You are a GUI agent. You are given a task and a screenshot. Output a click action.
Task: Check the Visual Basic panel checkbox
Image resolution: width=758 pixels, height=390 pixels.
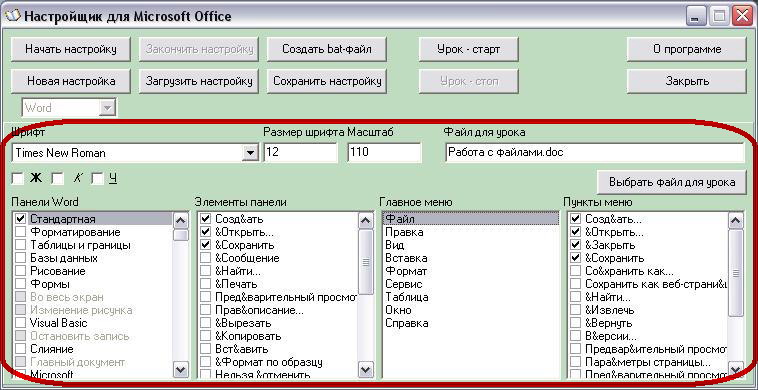(20, 323)
